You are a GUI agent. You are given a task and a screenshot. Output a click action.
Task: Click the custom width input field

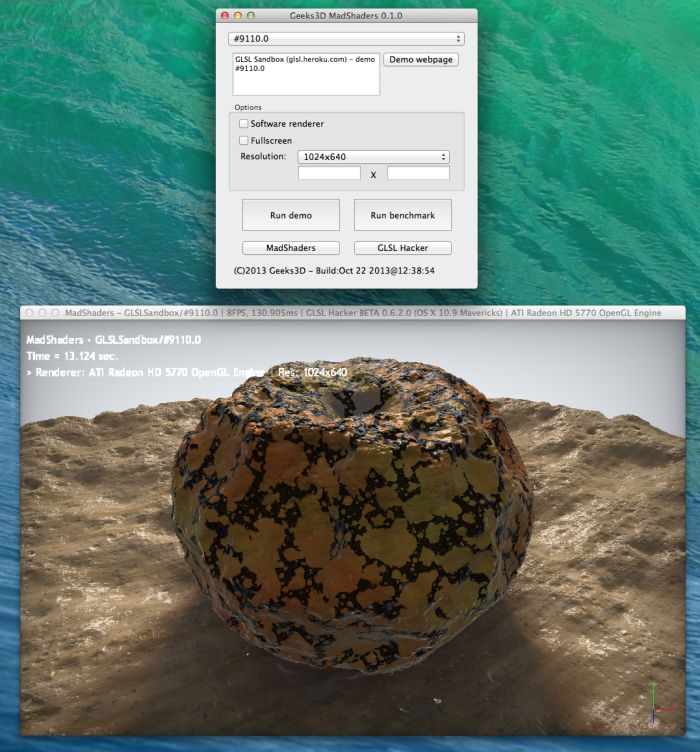tap(329, 173)
